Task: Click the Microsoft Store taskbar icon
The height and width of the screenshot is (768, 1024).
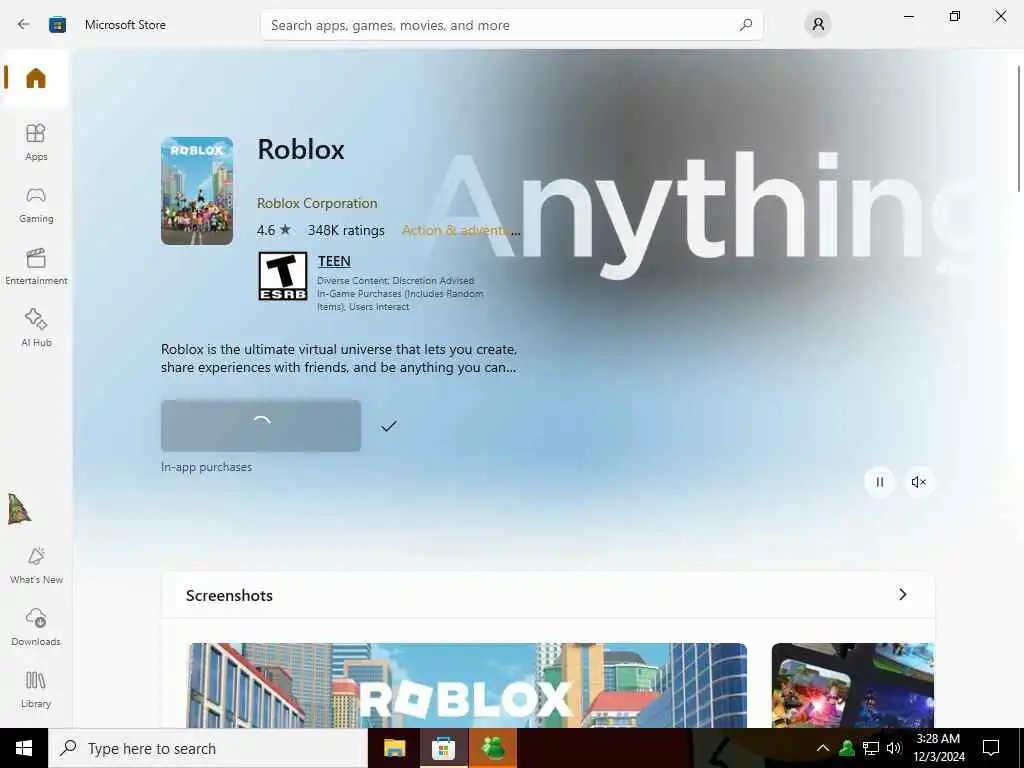Action: point(443,748)
